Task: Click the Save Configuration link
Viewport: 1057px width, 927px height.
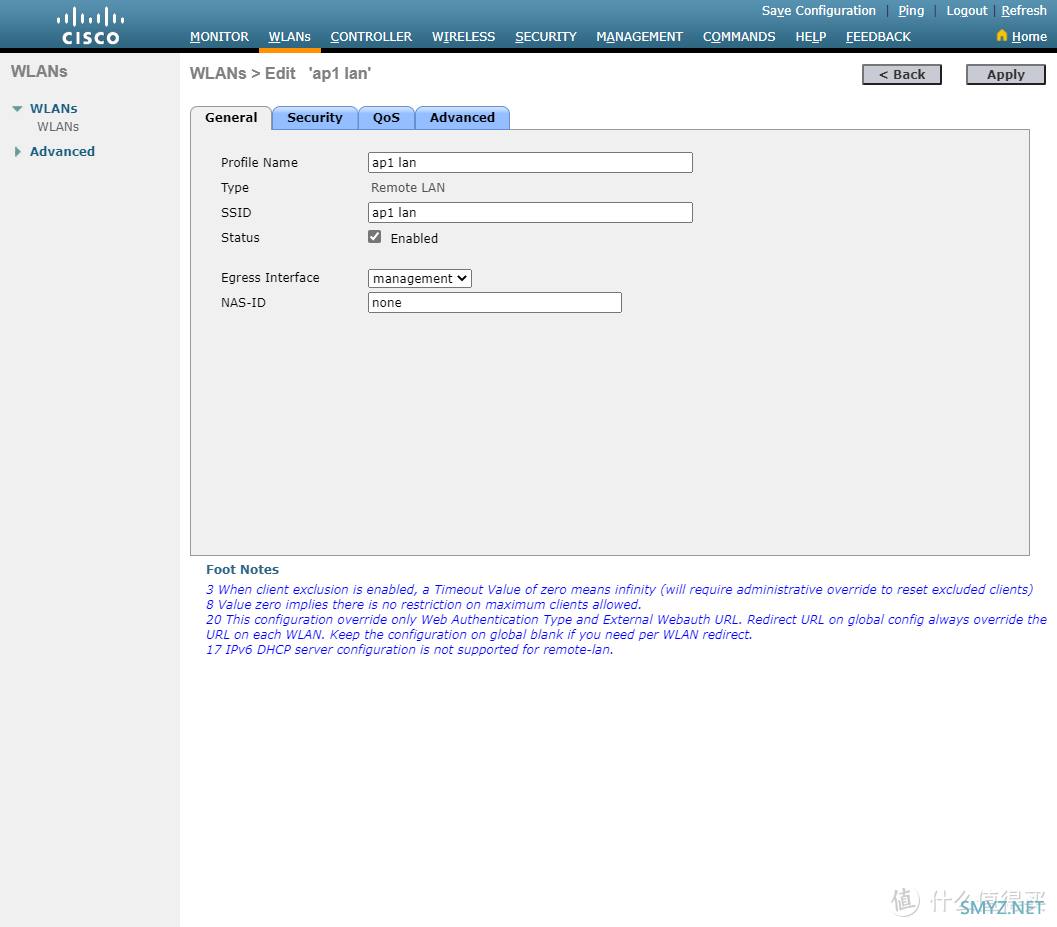Action: pyautogui.click(x=818, y=10)
